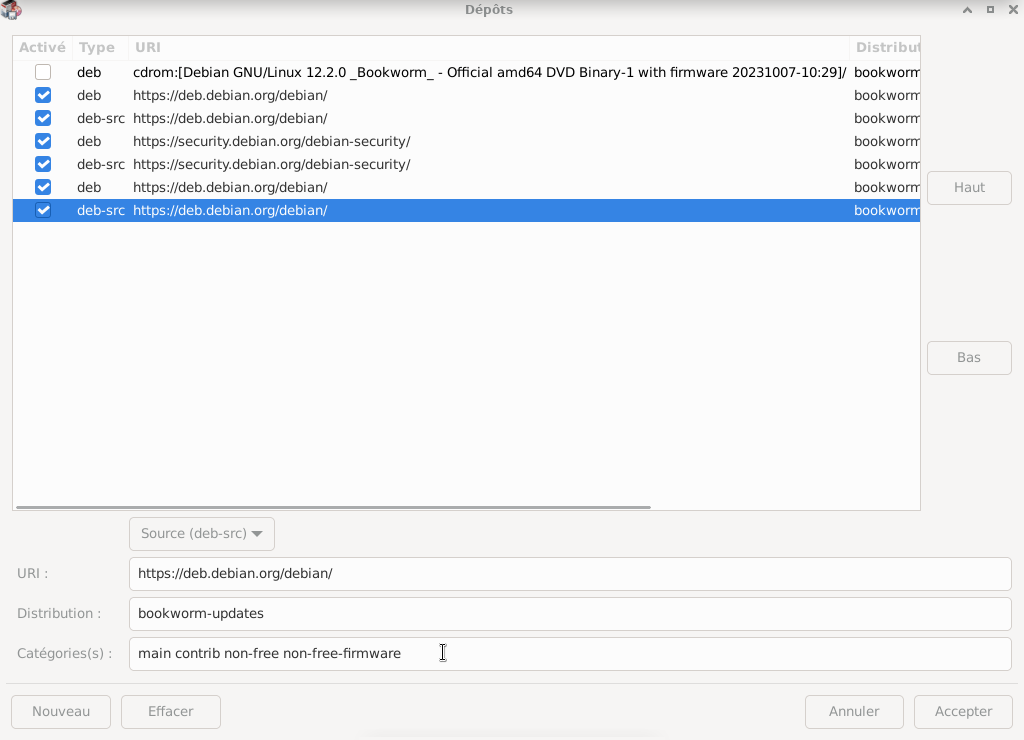Viewport: 1024px width, 740px height.
Task: Move repository up with Haut button
Action: [969, 187]
